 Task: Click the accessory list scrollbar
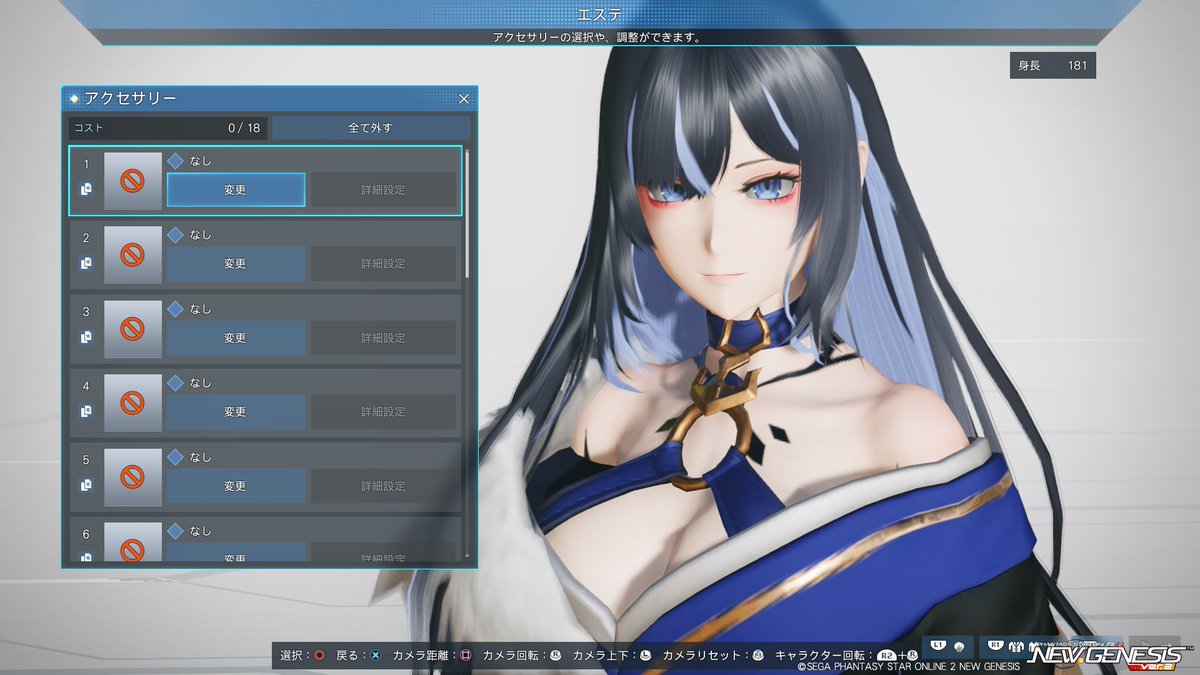point(467,215)
